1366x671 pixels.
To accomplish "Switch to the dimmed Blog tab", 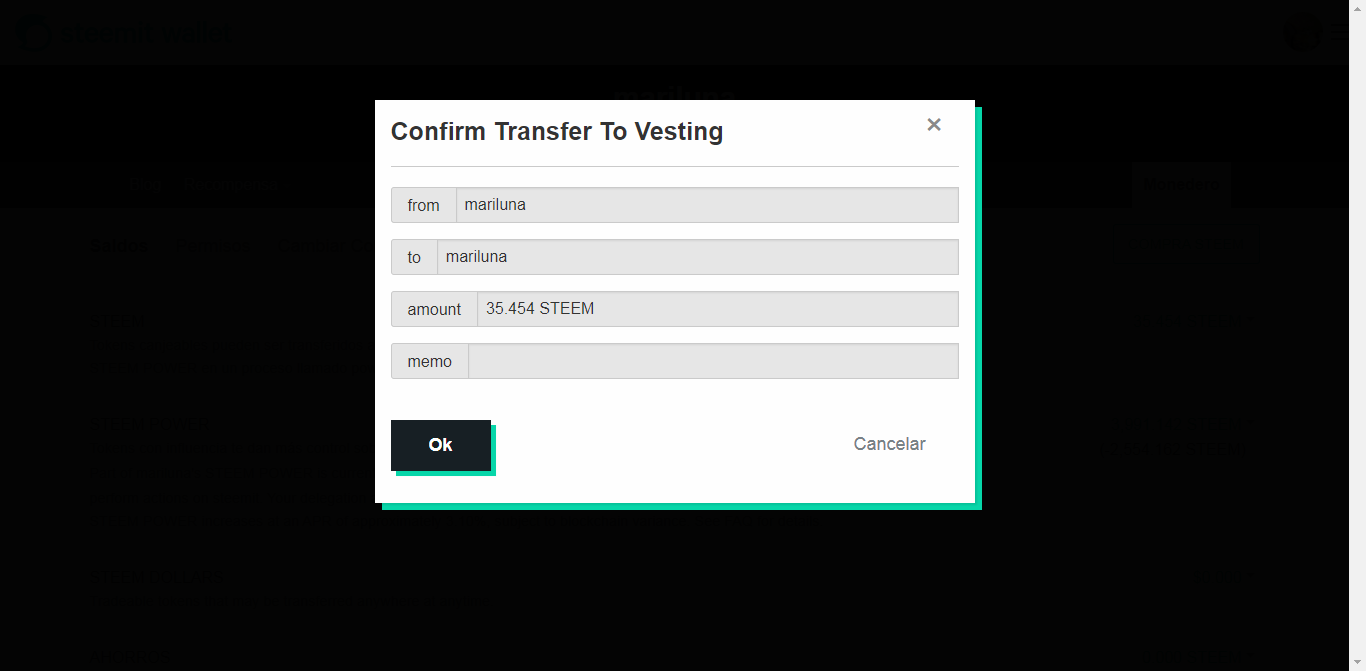I will 147,185.
